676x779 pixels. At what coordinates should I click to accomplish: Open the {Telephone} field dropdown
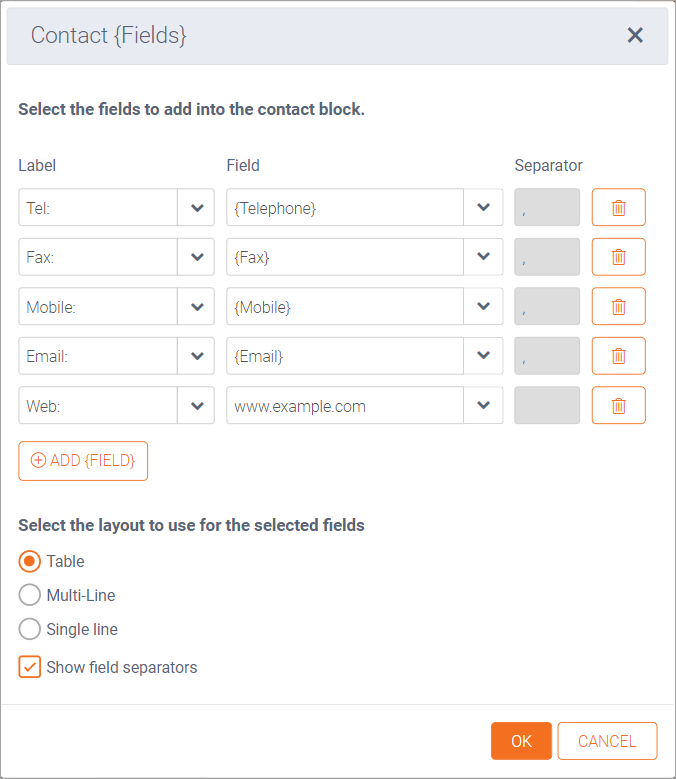[x=483, y=208]
